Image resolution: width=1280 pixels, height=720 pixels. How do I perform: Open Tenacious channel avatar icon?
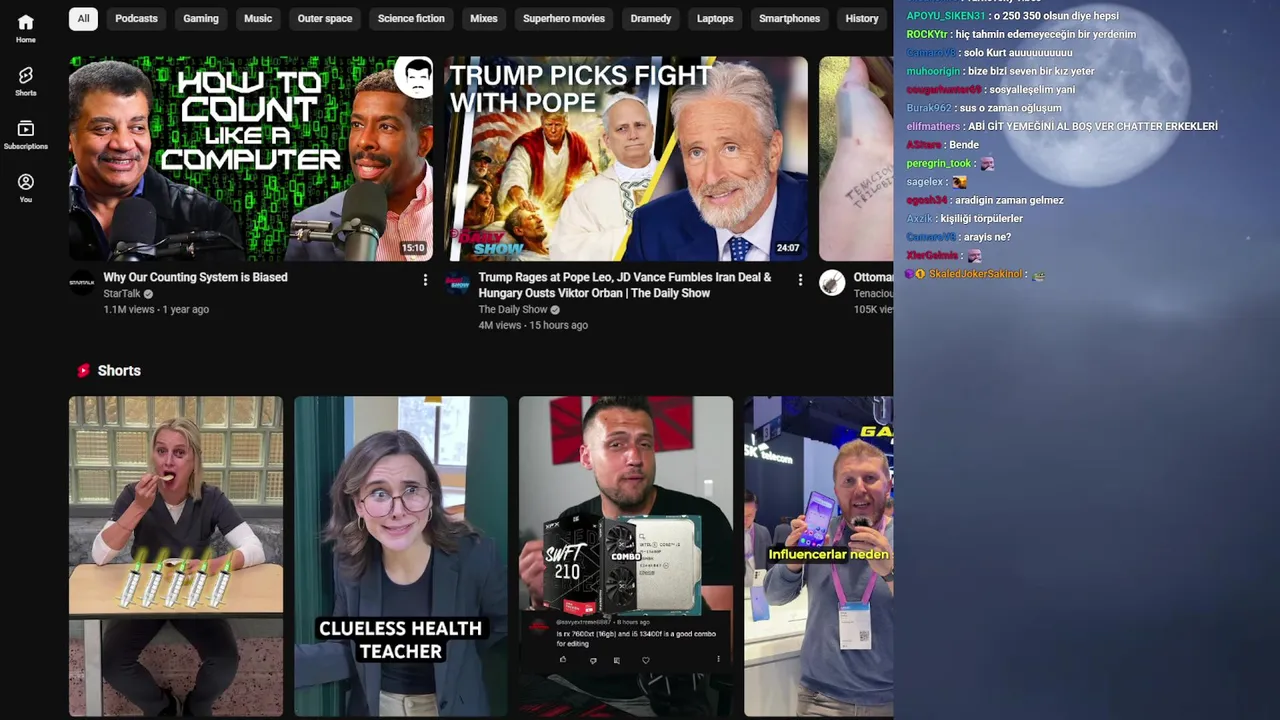pos(832,282)
